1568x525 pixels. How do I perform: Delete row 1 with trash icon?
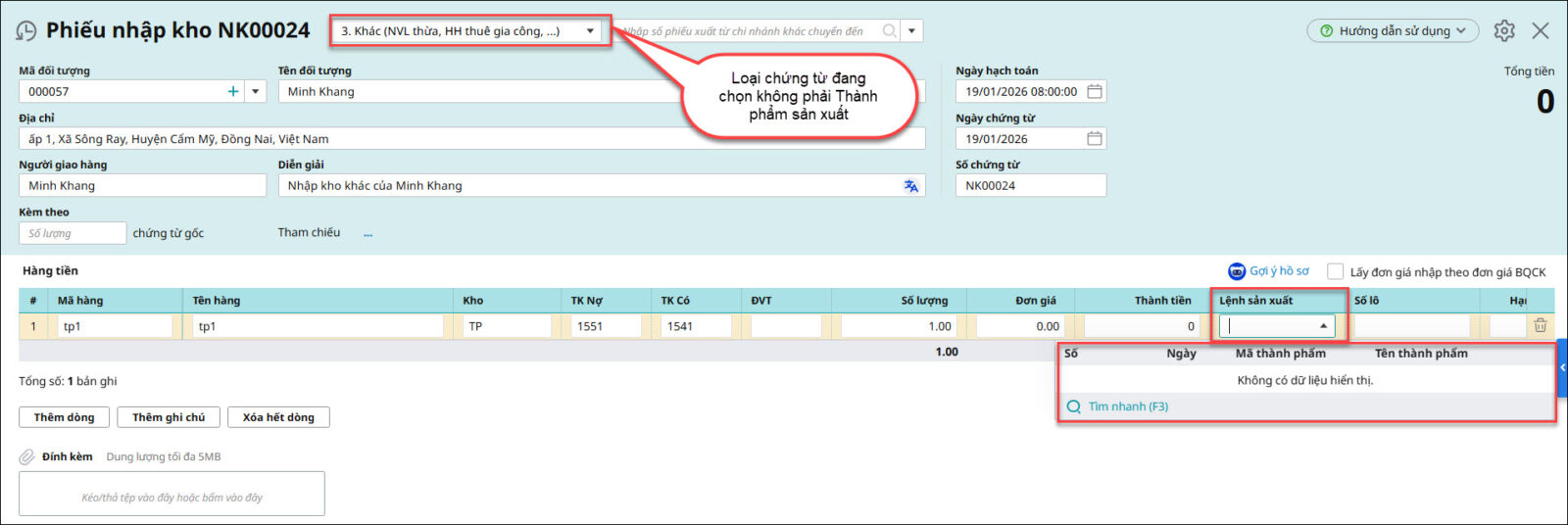click(x=1541, y=326)
